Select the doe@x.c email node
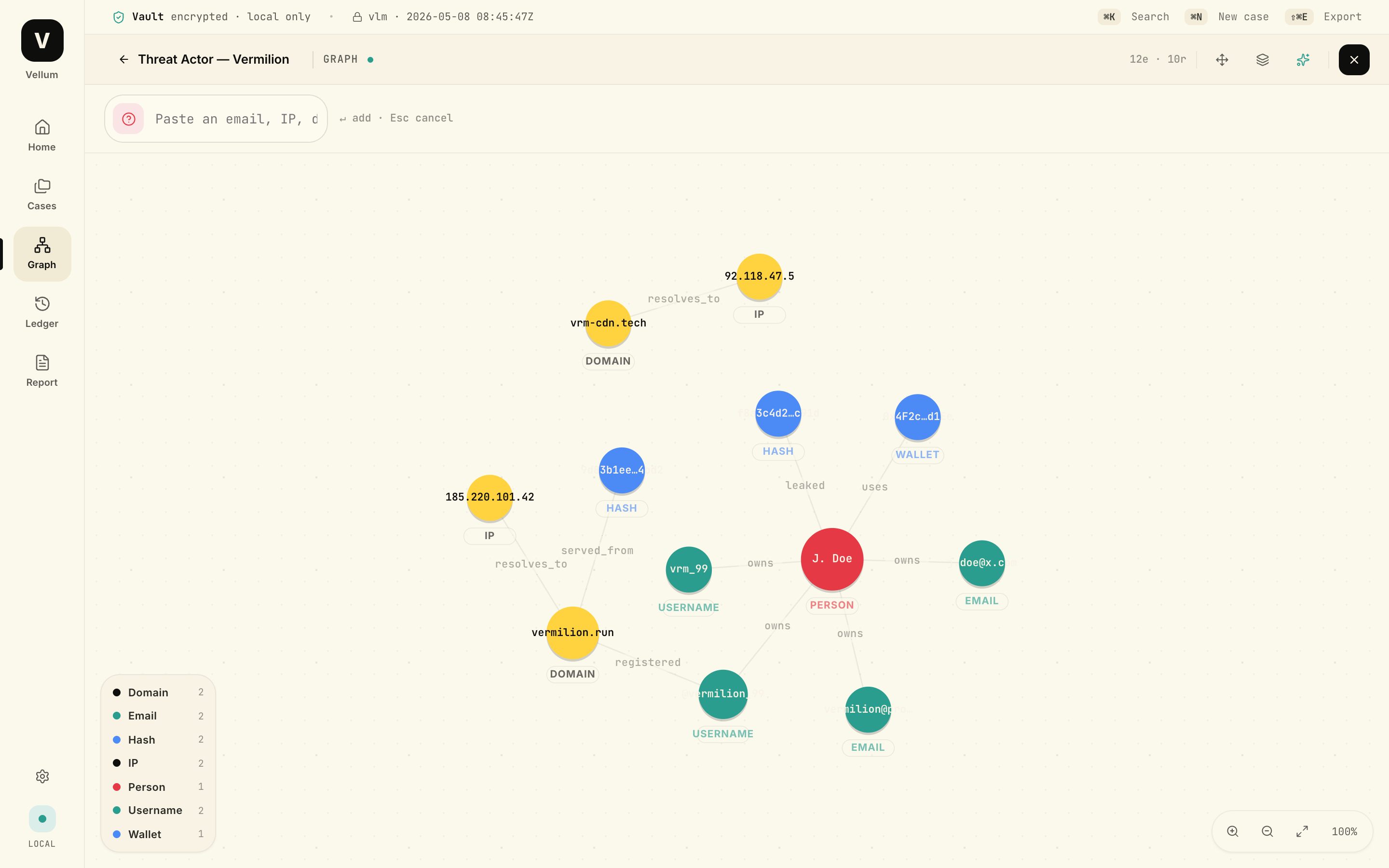Viewport: 1389px width, 868px height. [x=982, y=563]
